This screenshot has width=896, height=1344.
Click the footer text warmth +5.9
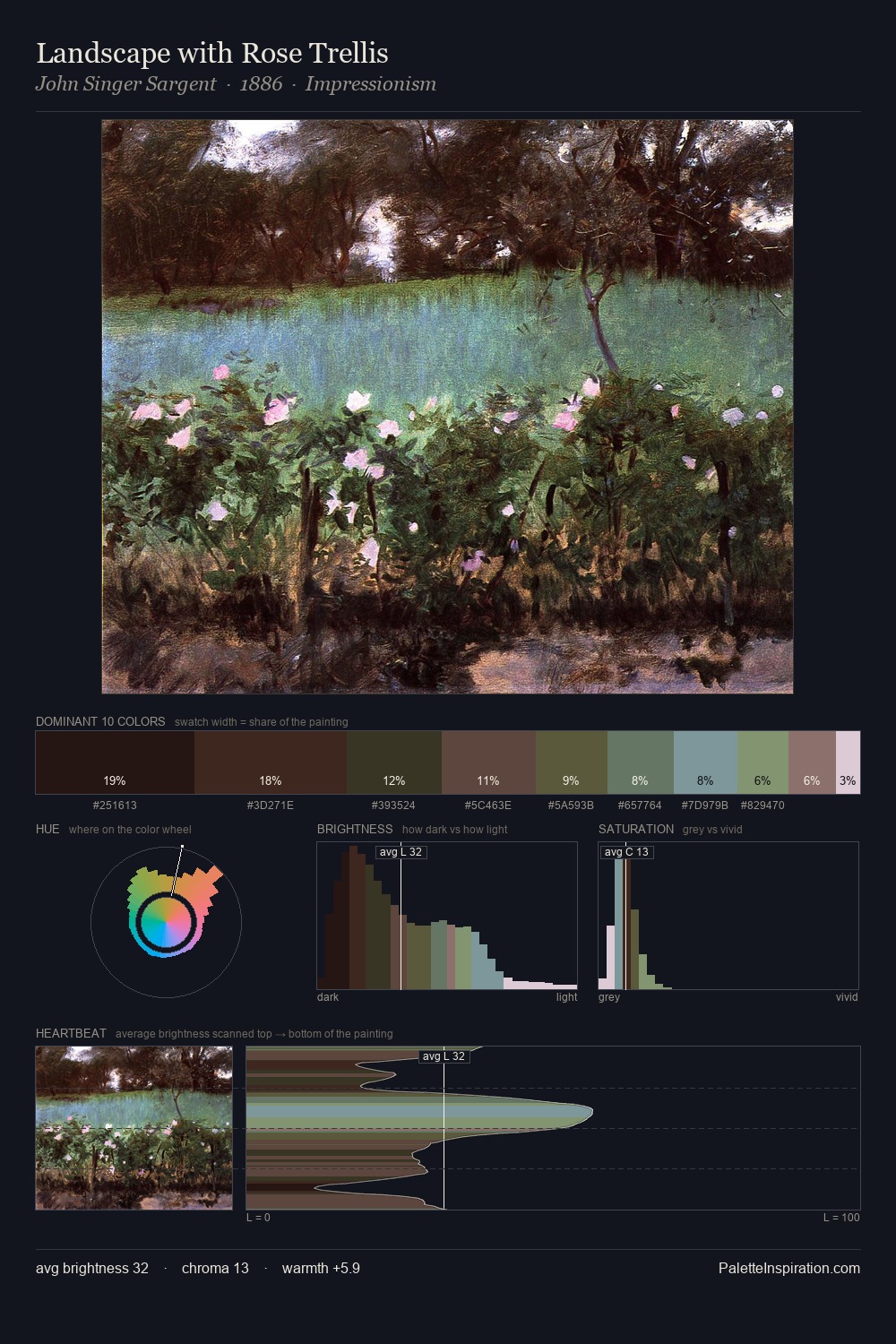pyautogui.click(x=321, y=1269)
